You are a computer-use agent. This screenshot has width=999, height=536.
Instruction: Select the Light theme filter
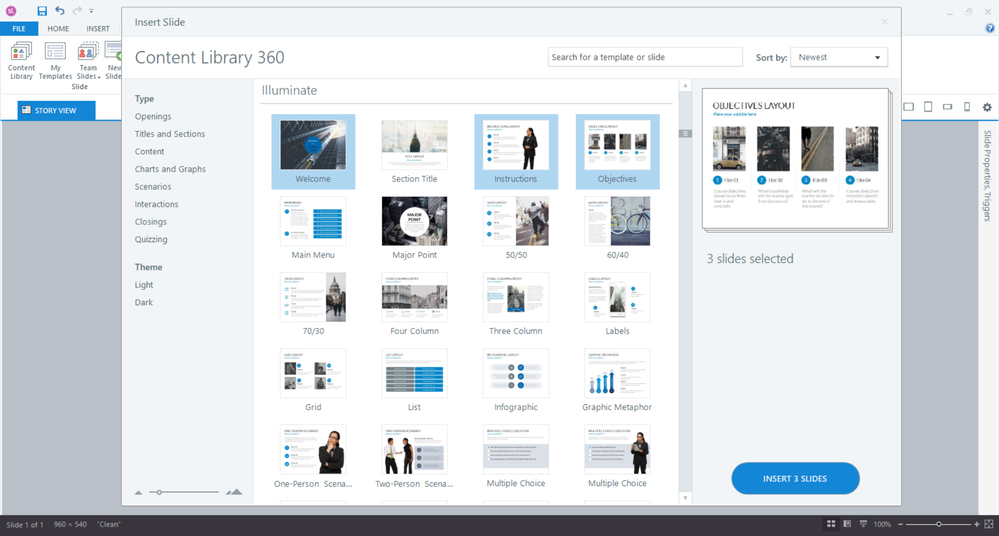coord(144,285)
